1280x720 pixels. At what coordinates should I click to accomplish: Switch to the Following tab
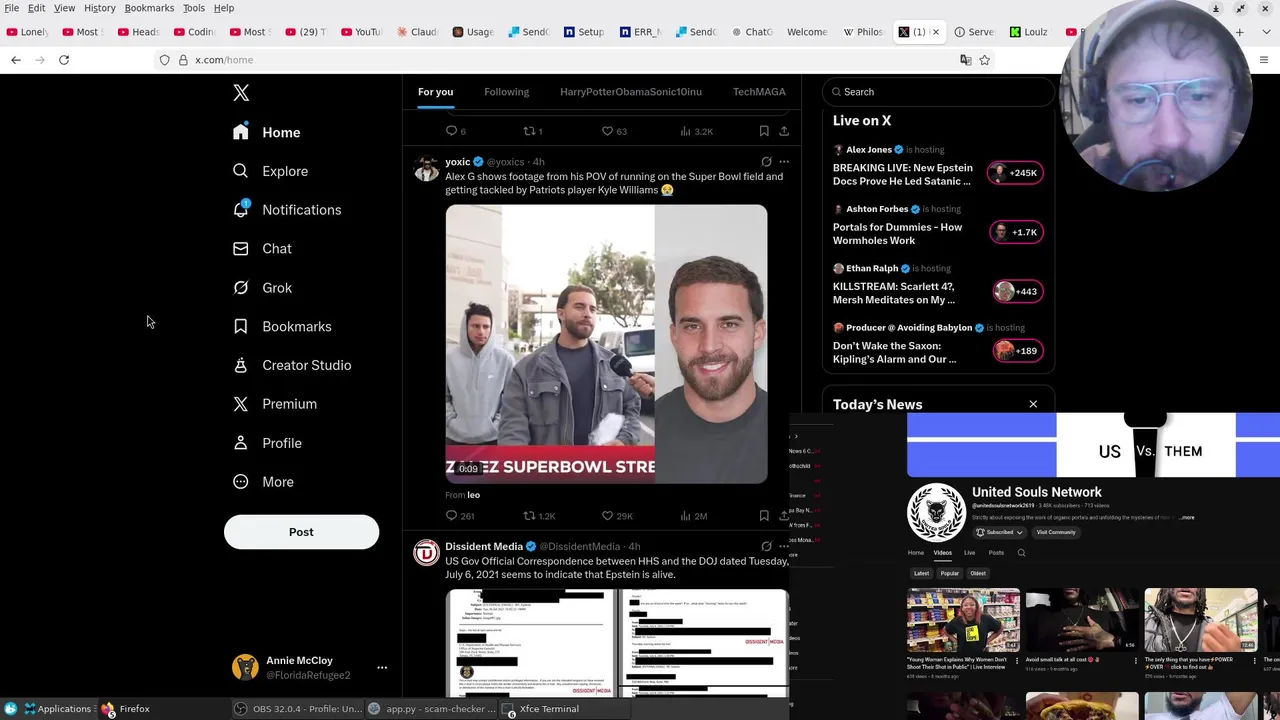click(507, 92)
